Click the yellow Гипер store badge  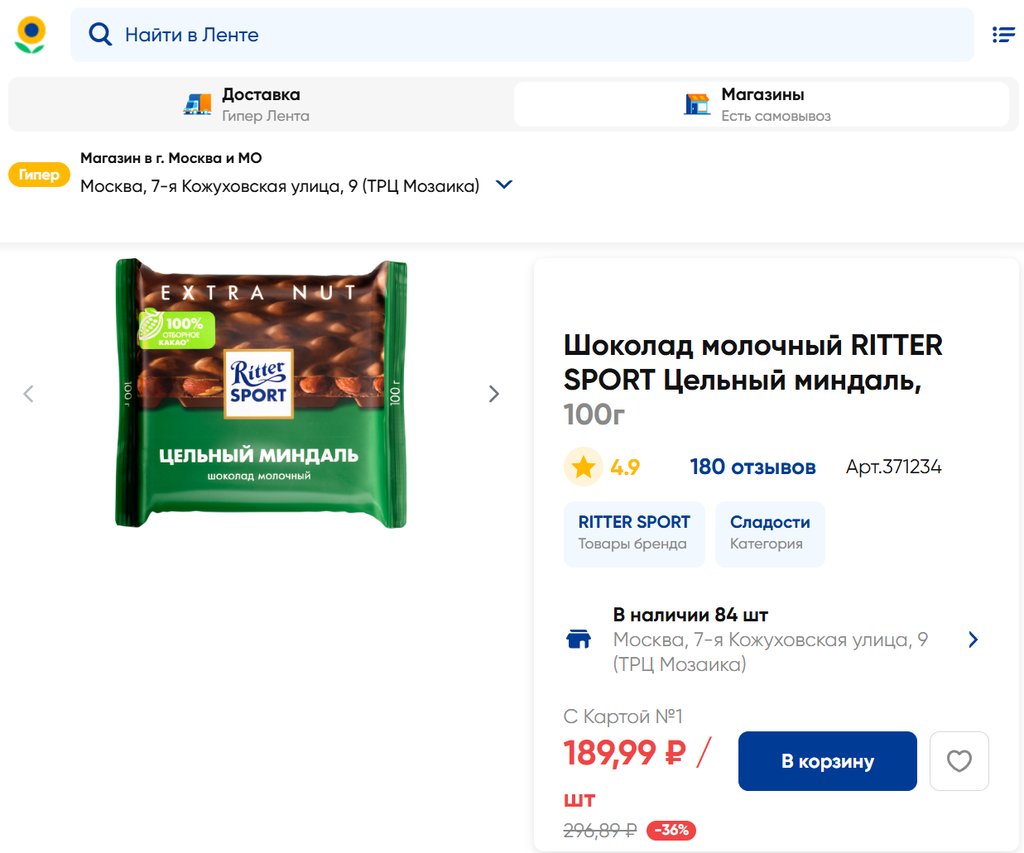[x=39, y=175]
